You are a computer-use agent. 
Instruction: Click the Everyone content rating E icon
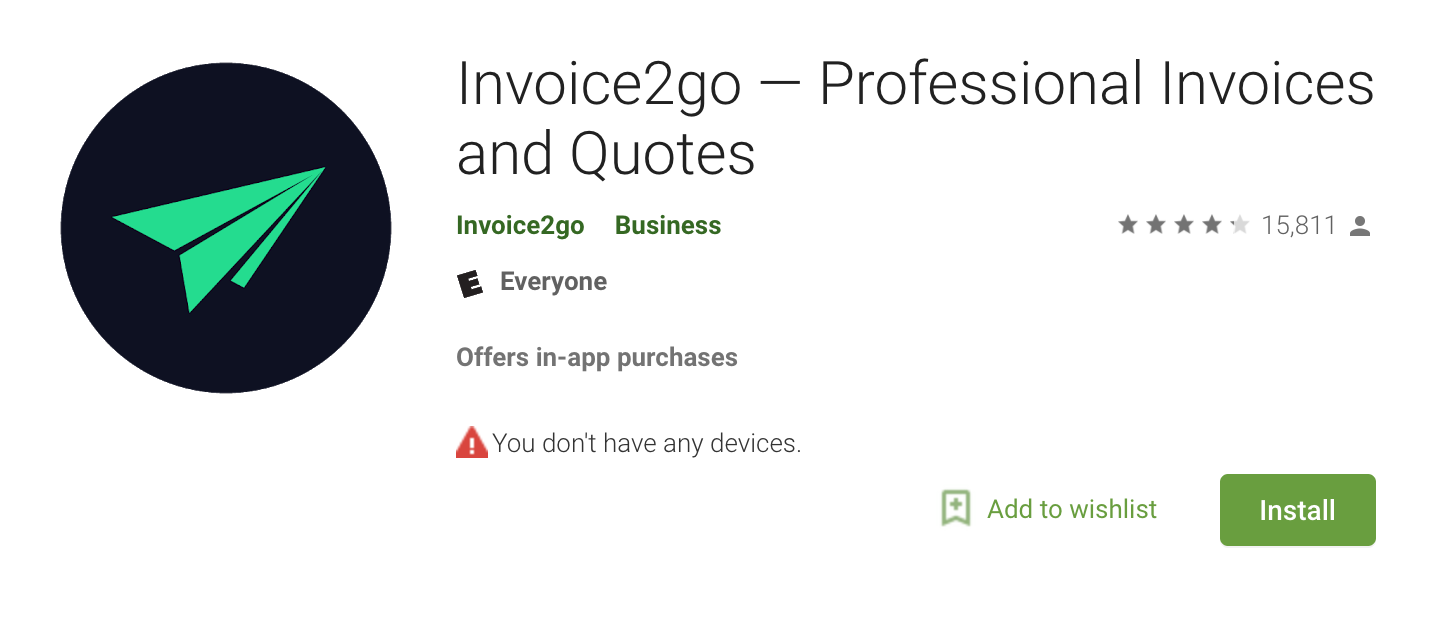[x=470, y=283]
